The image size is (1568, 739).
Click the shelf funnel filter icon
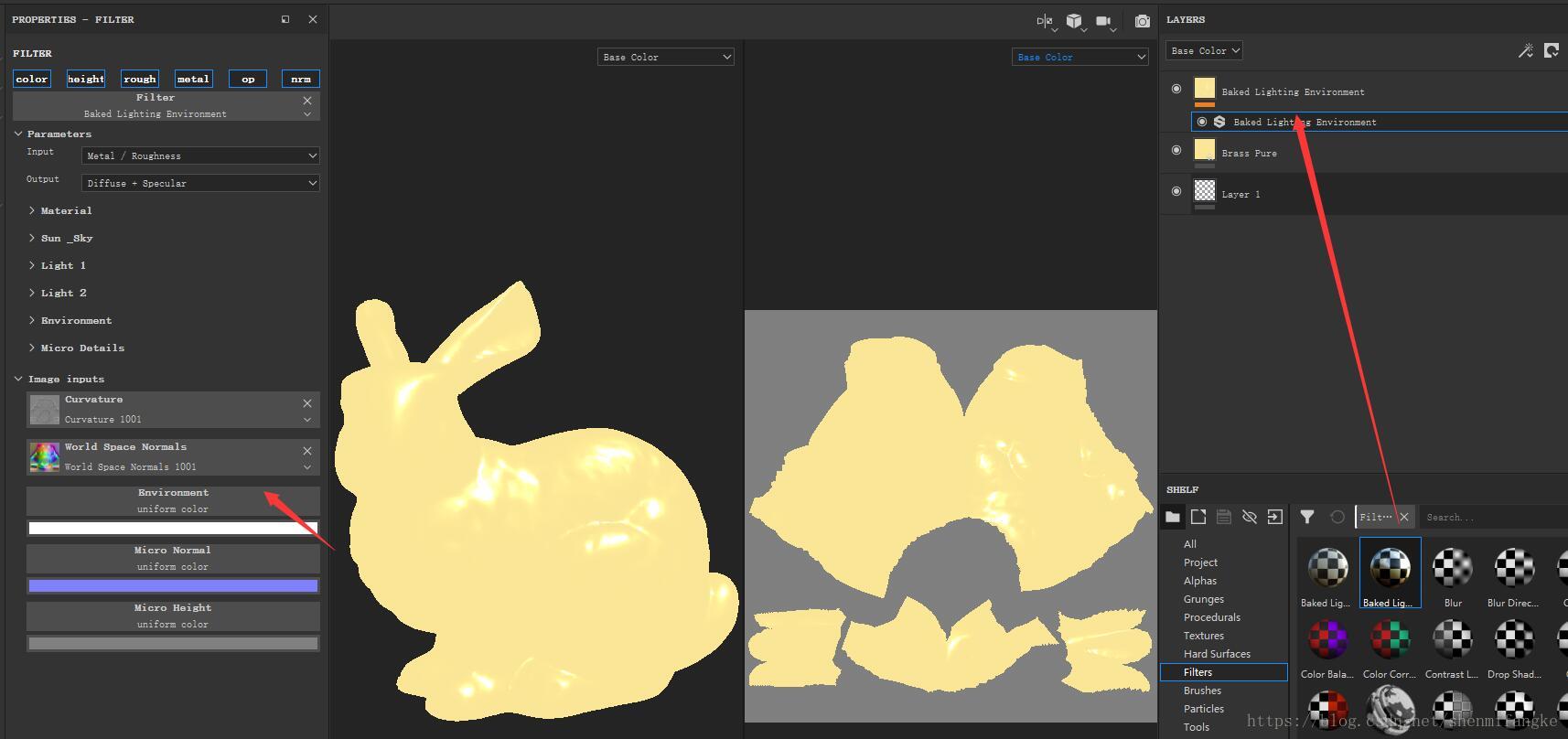pyautogui.click(x=1307, y=517)
